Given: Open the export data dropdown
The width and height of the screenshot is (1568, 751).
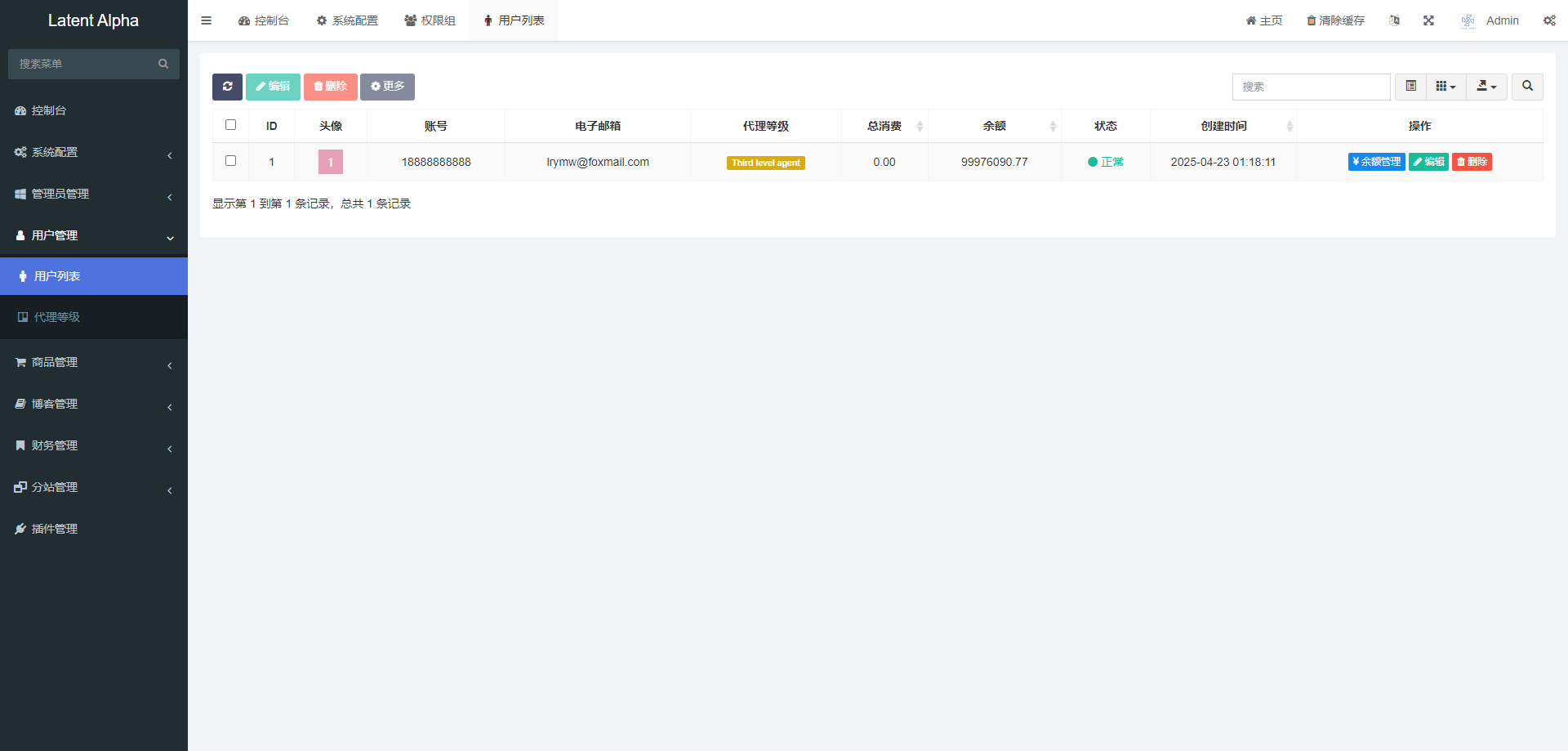Looking at the screenshot, I should point(1486,87).
